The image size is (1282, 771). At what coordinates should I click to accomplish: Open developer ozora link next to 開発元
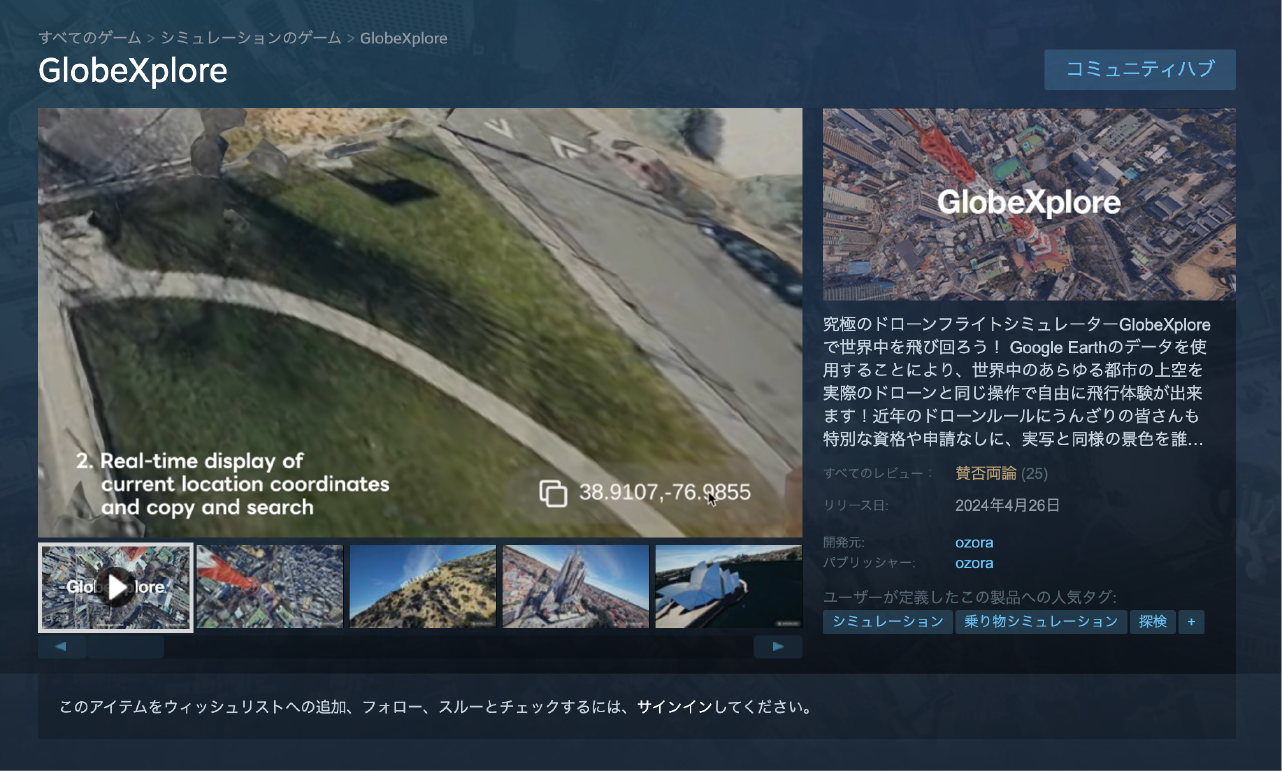[x=974, y=542]
